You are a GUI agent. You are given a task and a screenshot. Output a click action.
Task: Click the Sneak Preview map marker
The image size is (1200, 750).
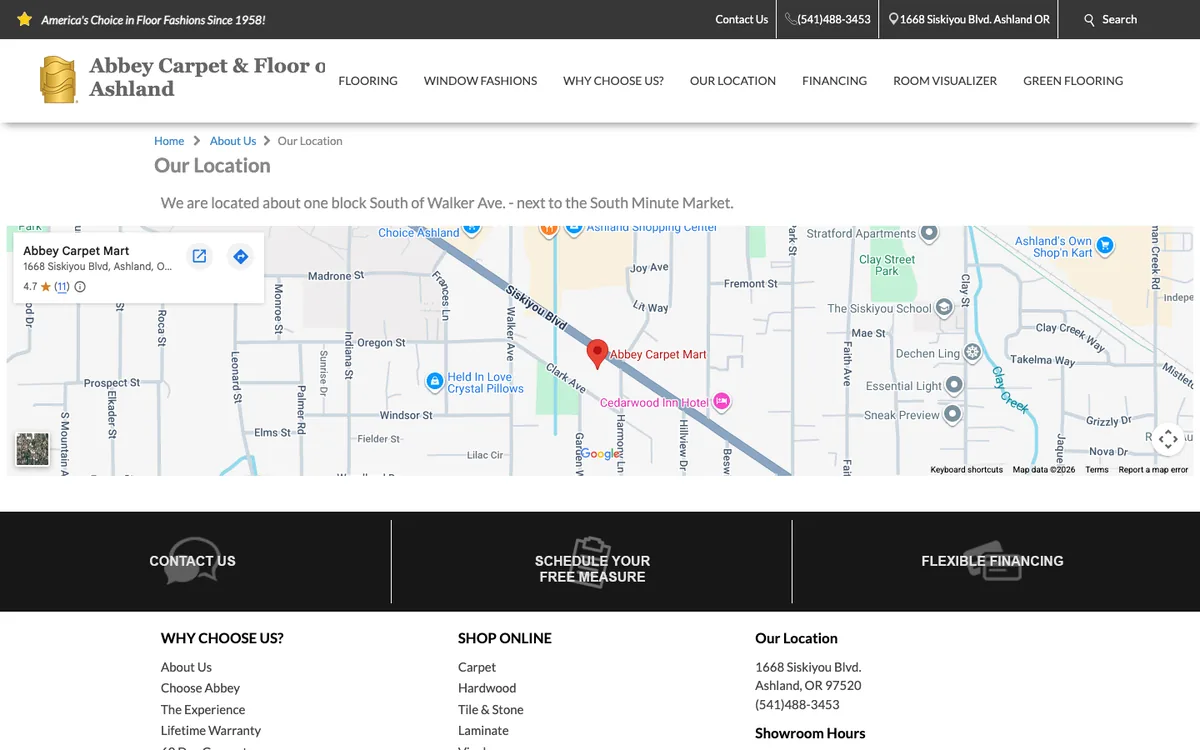tap(952, 413)
